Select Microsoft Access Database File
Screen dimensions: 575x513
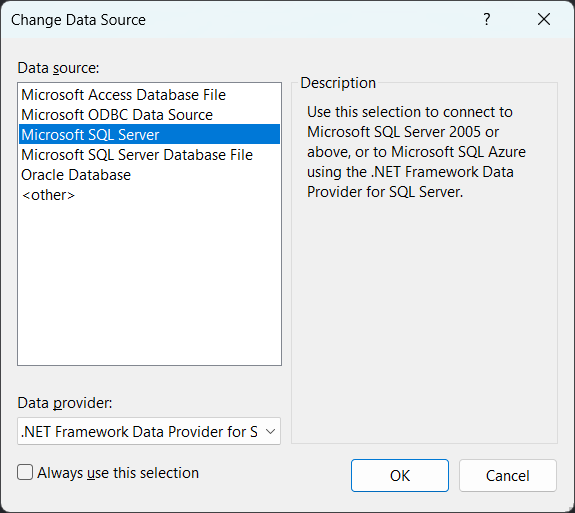(149, 95)
